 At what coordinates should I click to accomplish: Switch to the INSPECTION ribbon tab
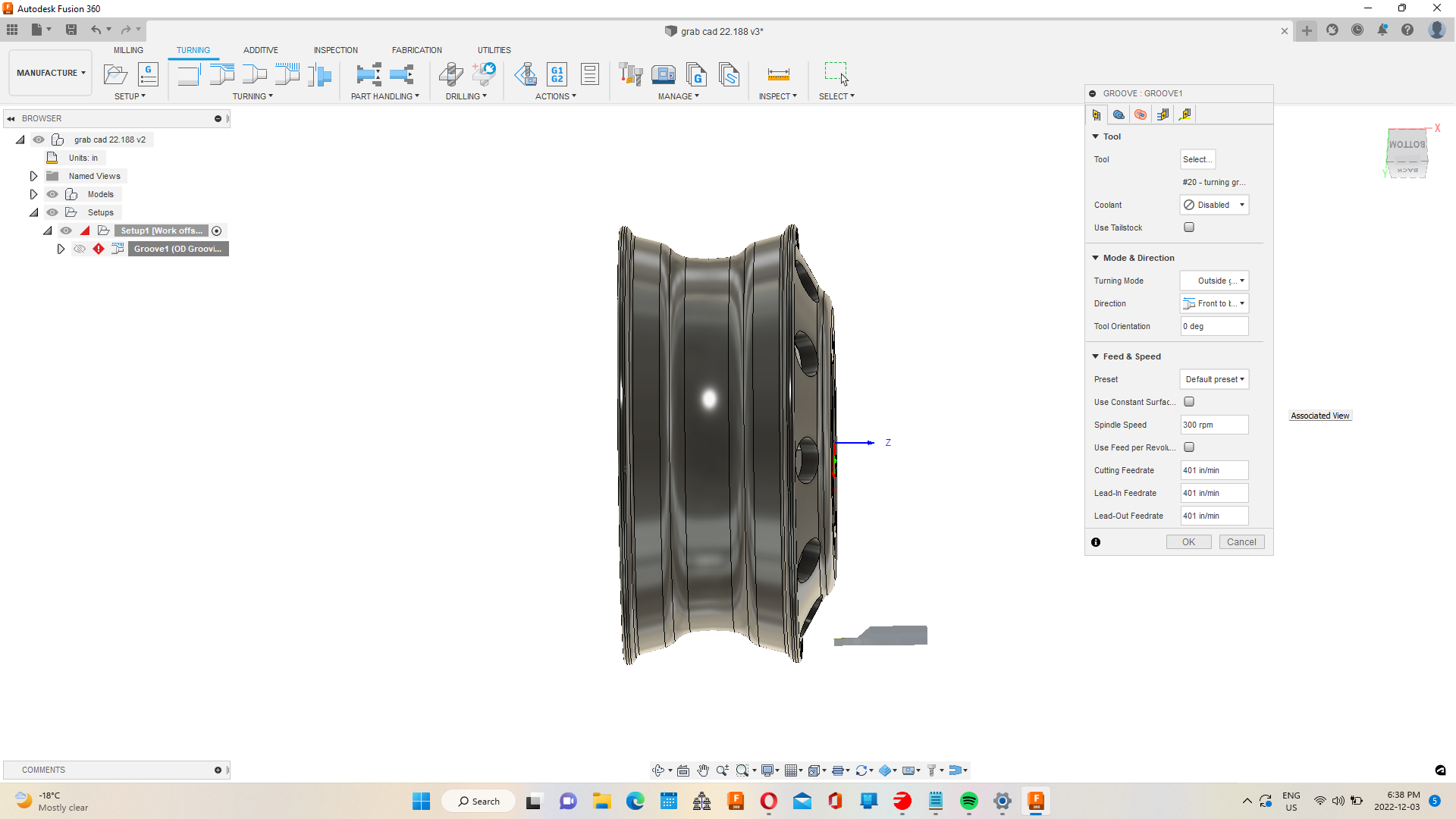(x=335, y=50)
